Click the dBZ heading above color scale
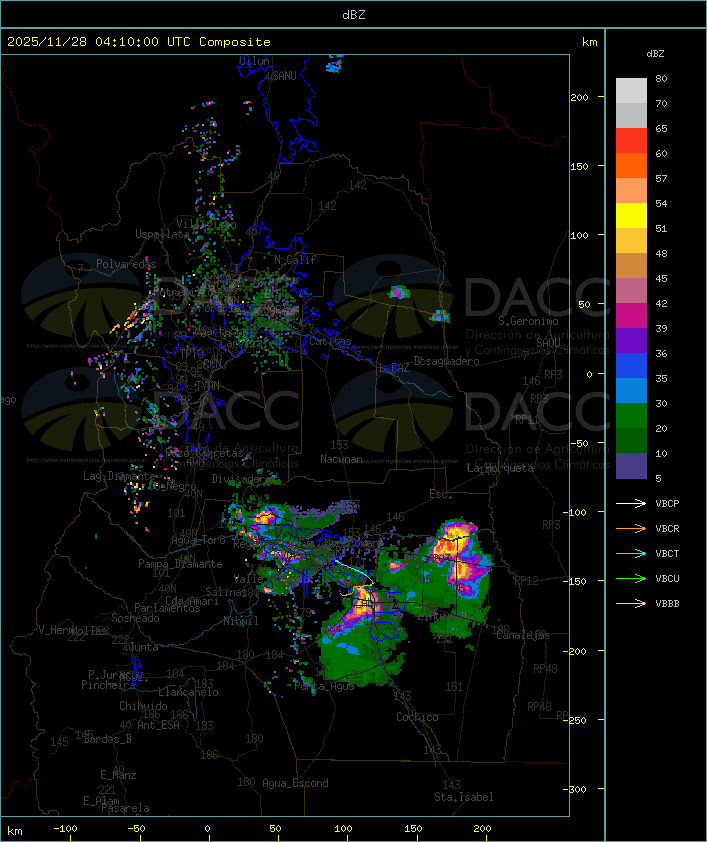Image resolution: width=707 pixels, height=842 pixels. click(x=655, y=54)
